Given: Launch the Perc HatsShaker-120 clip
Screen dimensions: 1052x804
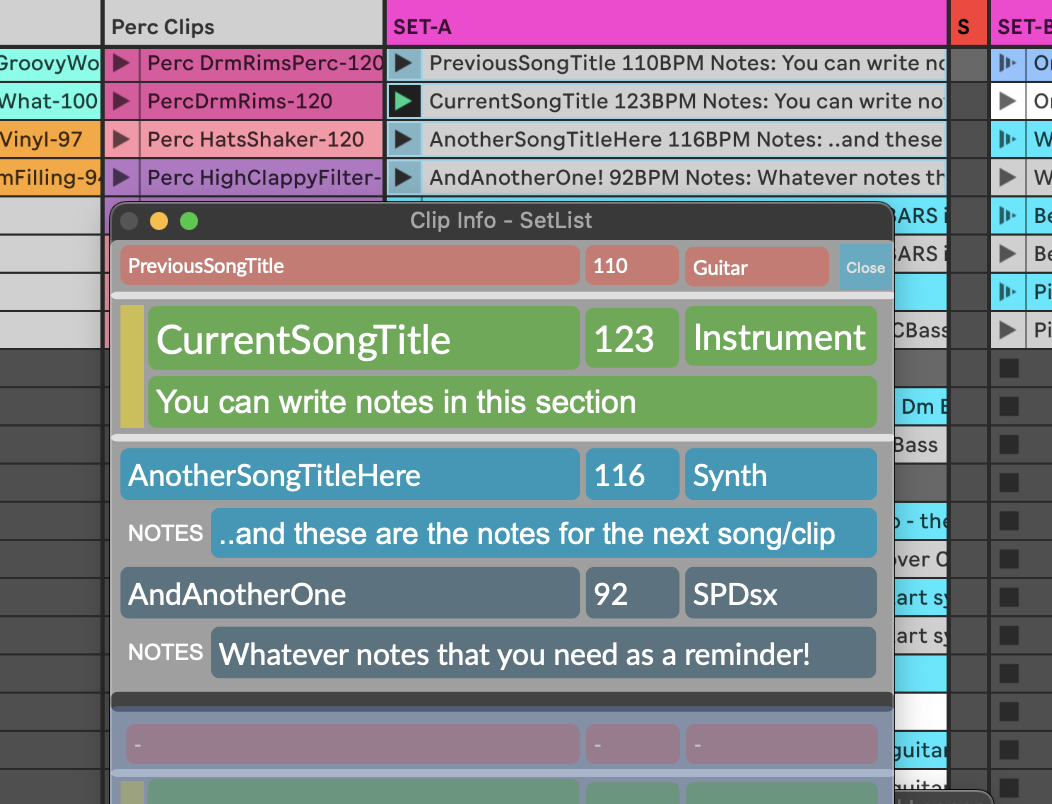Looking at the screenshot, I should (121, 140).
